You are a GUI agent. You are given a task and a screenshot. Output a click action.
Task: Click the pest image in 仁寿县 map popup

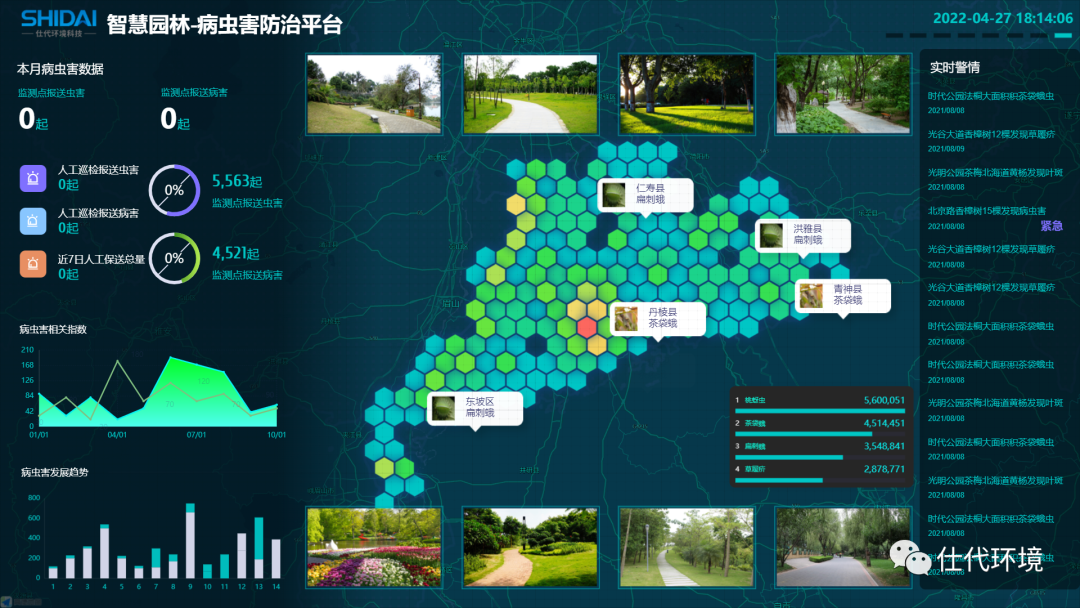pos(613,194)
